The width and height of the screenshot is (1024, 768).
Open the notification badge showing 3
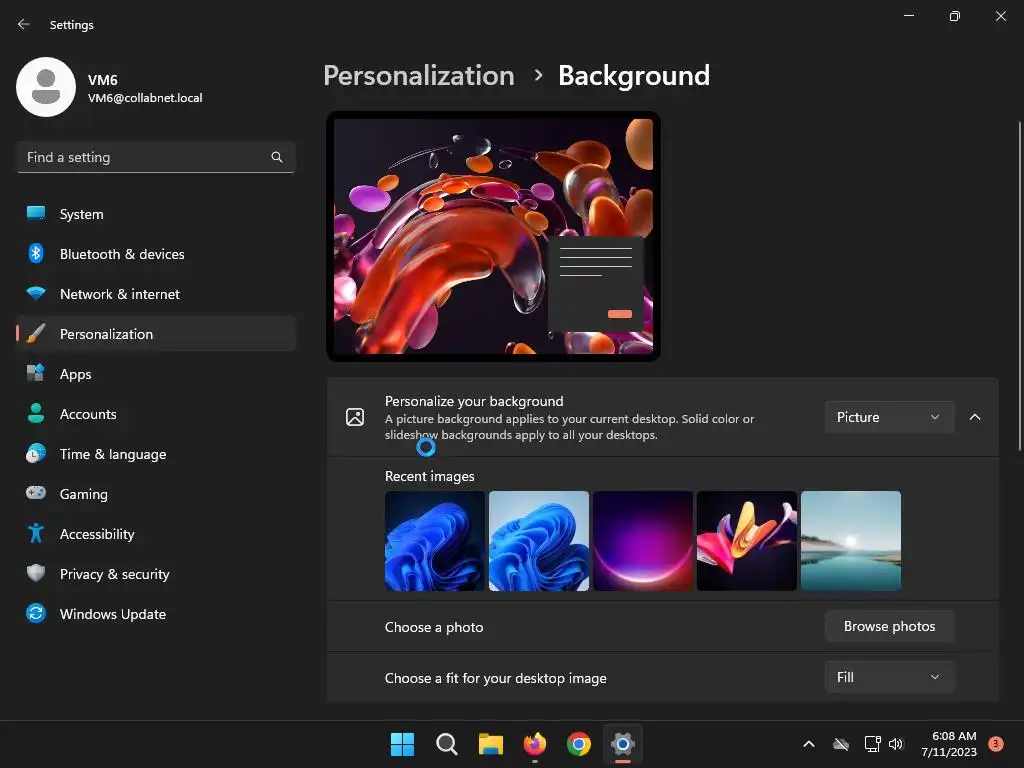click(996, 744)
